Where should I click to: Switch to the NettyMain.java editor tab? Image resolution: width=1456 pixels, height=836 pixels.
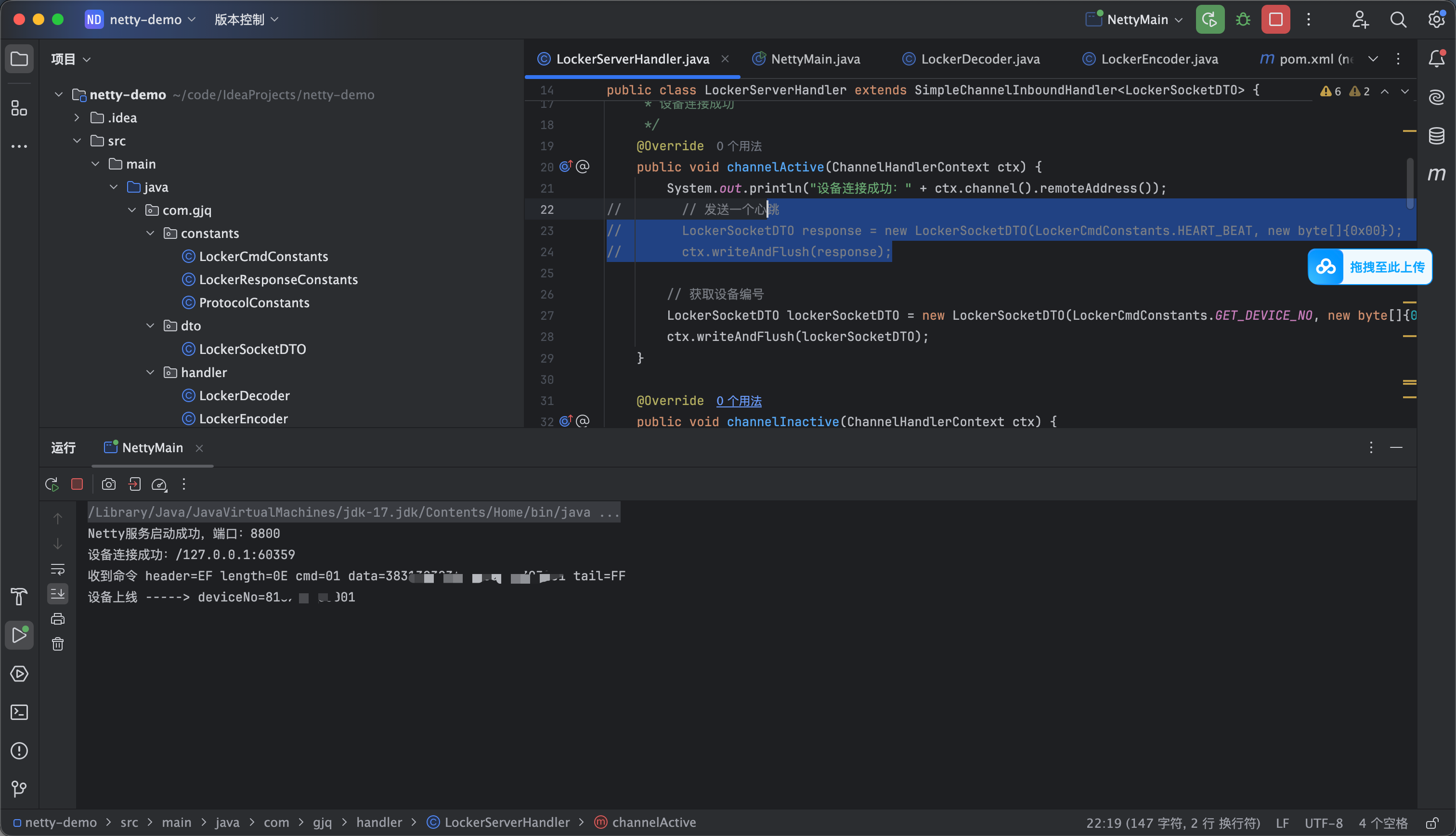coord(806,59)
